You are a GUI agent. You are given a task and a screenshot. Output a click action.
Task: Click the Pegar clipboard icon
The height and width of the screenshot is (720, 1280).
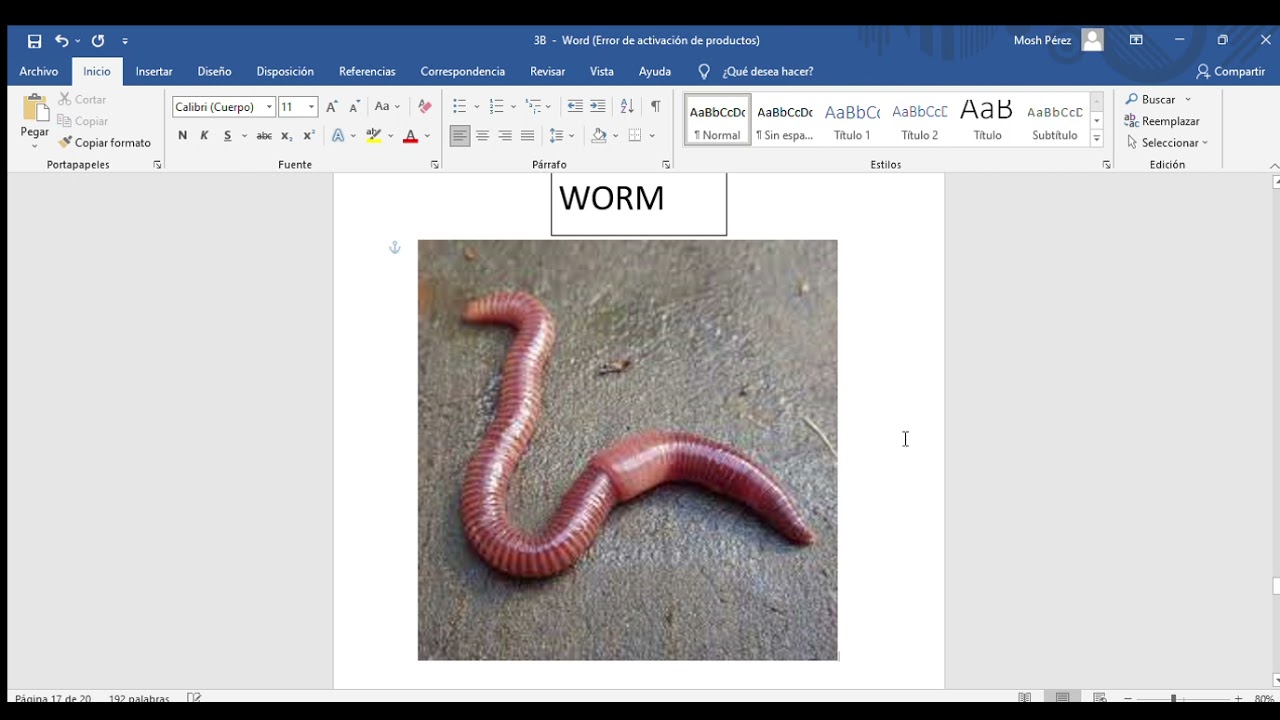click(x=35, y=110)
